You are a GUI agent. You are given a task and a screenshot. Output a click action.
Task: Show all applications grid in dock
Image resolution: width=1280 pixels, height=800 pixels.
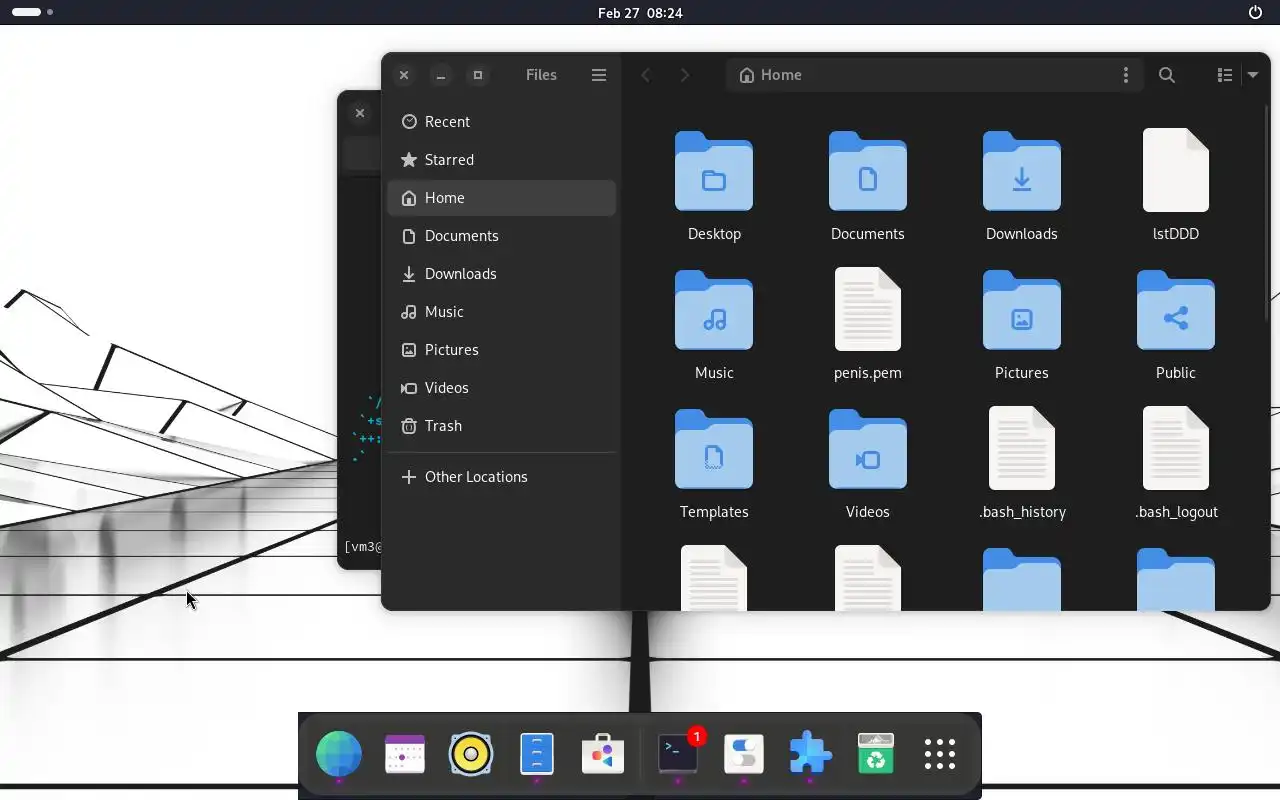pos(940,754)
